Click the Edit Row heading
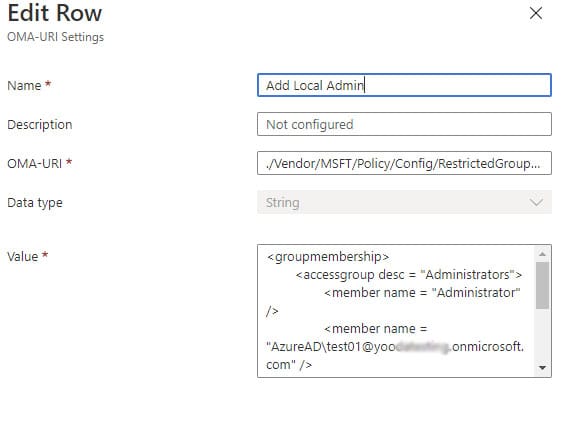Screen dimensions: 564x444 (x=55, y=13)
